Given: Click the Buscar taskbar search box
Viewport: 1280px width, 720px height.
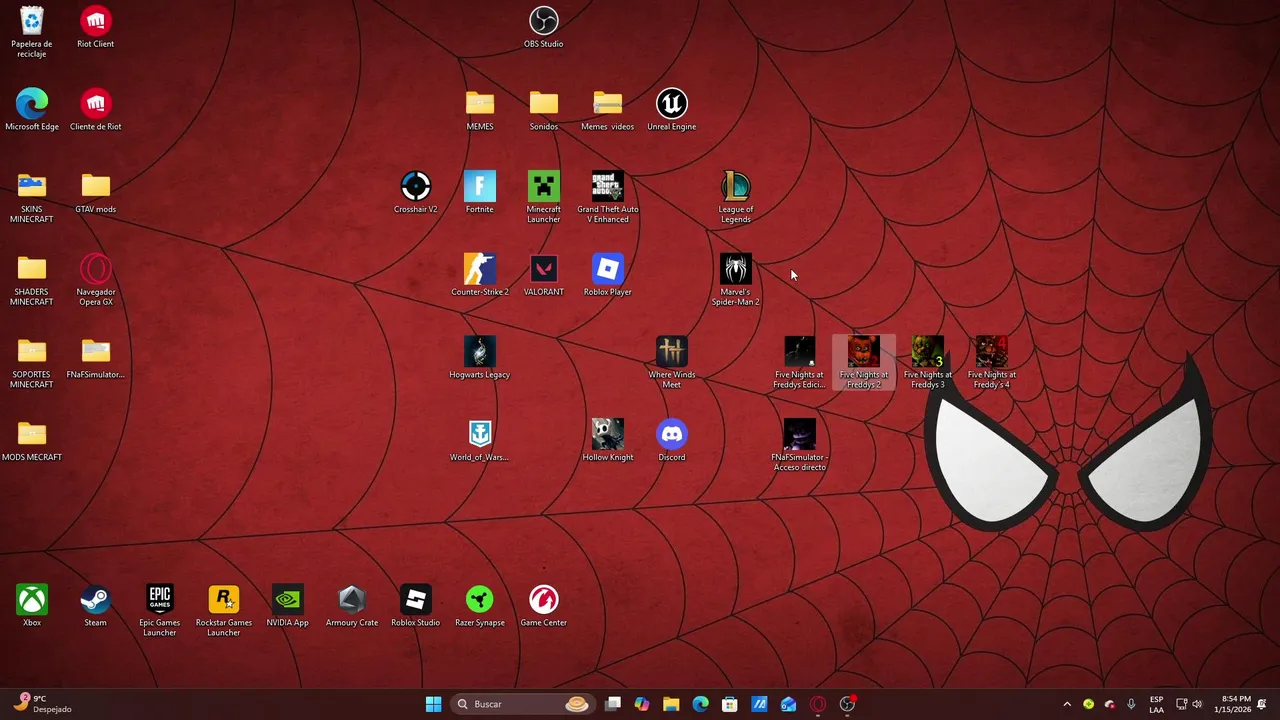Looking at the screenshot, I should (x=522, y=704).
